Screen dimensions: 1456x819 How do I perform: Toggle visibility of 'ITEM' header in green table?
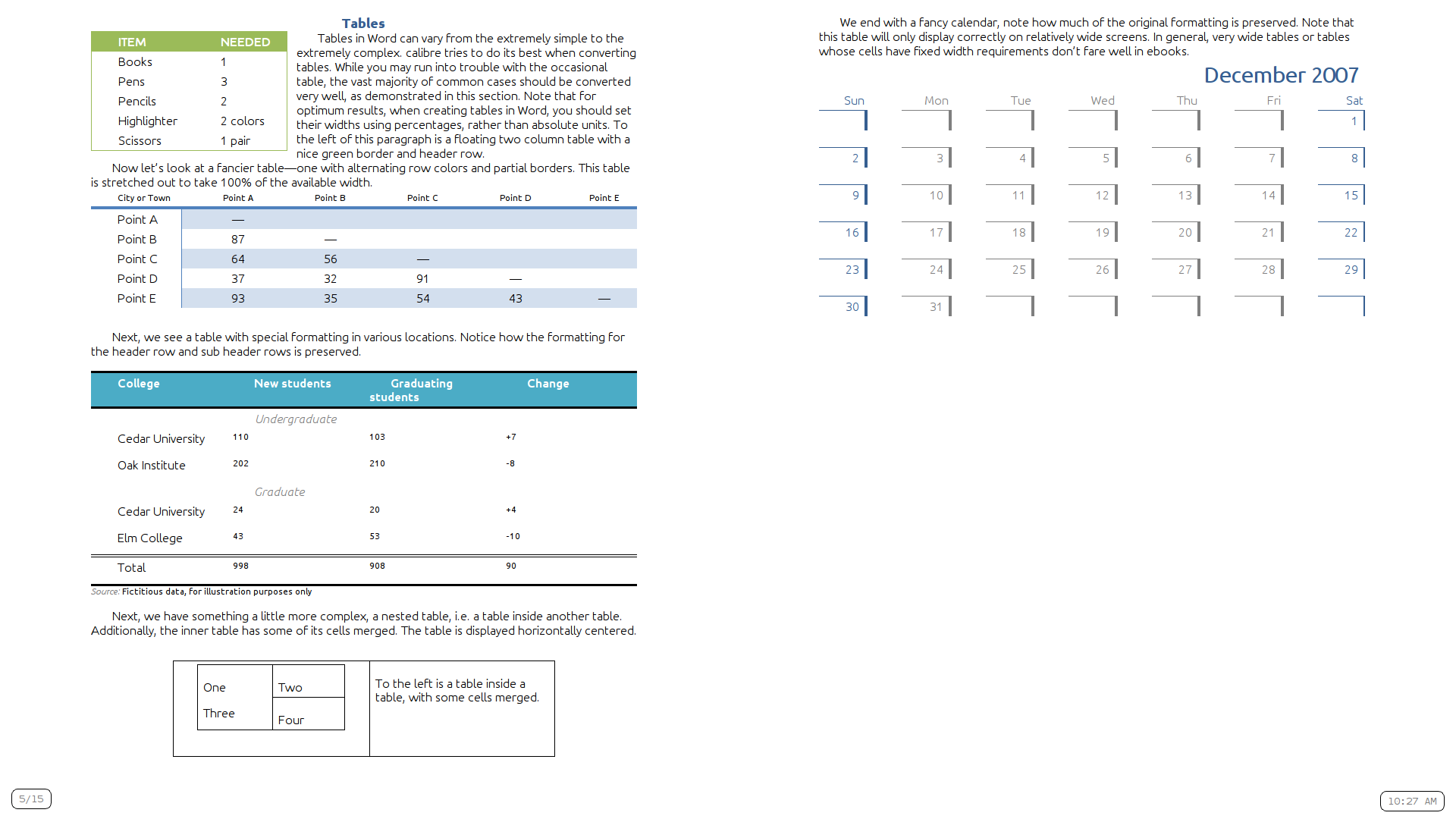[x=133, y=40]
